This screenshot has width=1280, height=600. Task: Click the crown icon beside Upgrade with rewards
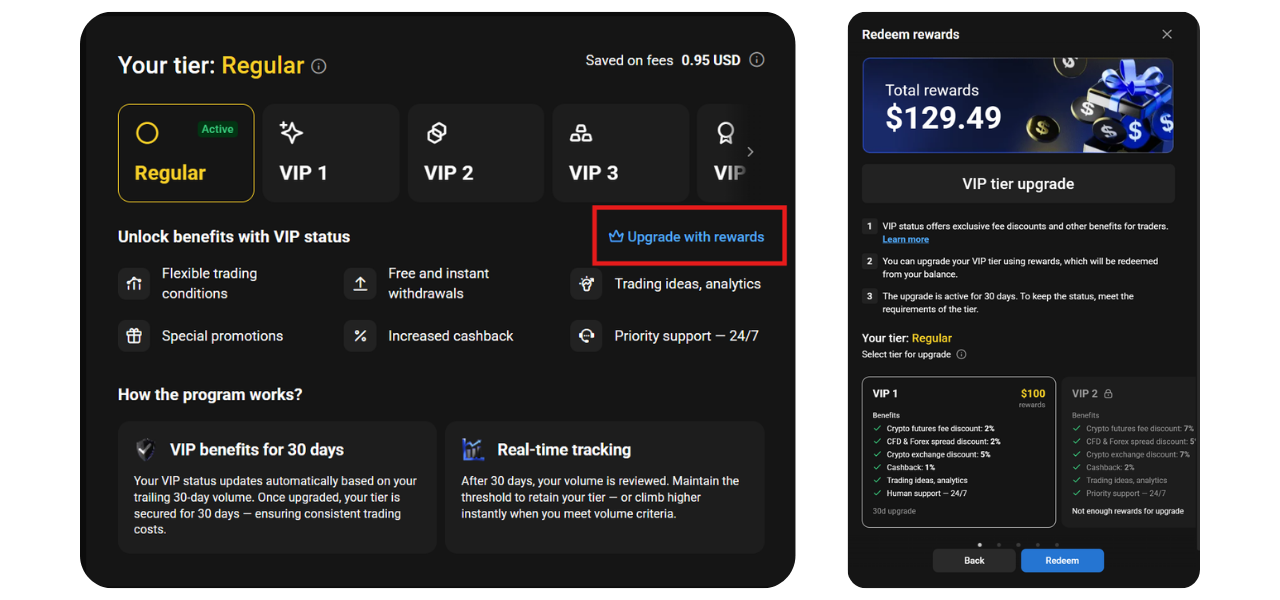point(616,237)
